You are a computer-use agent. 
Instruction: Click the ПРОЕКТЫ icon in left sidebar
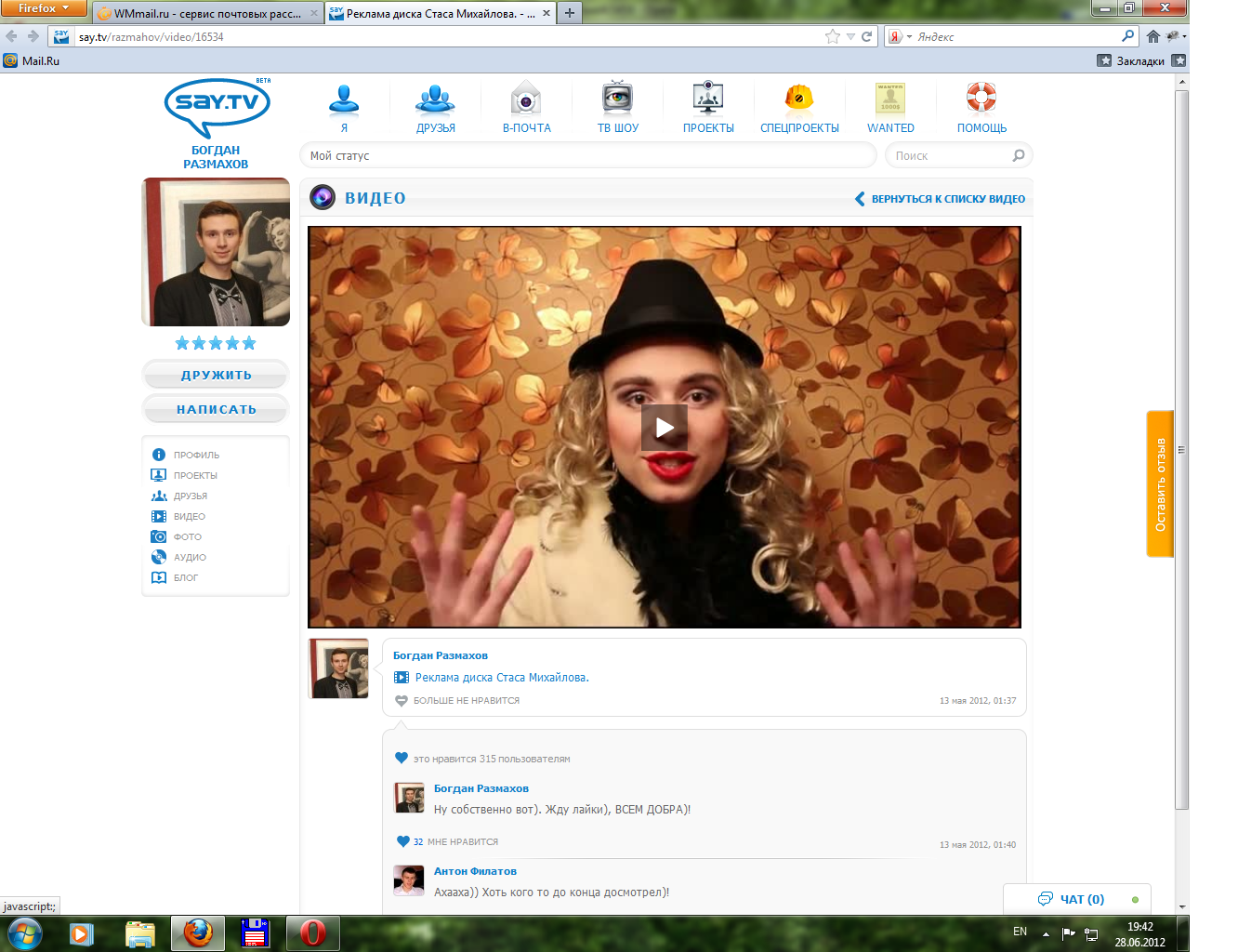click(x=158, y=475)
